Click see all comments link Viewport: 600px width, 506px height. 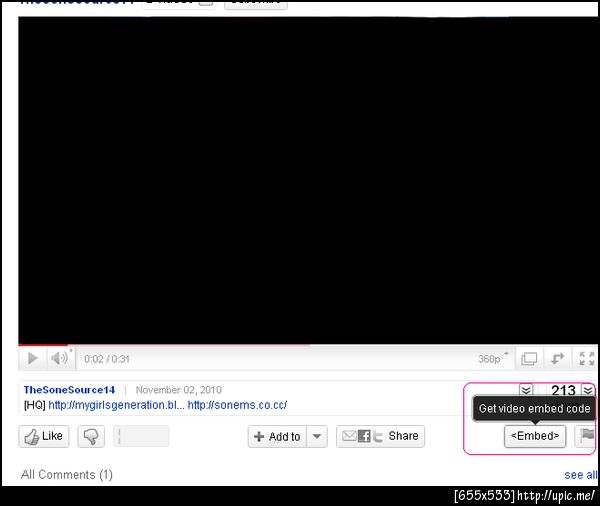click(x=580, y=475)
